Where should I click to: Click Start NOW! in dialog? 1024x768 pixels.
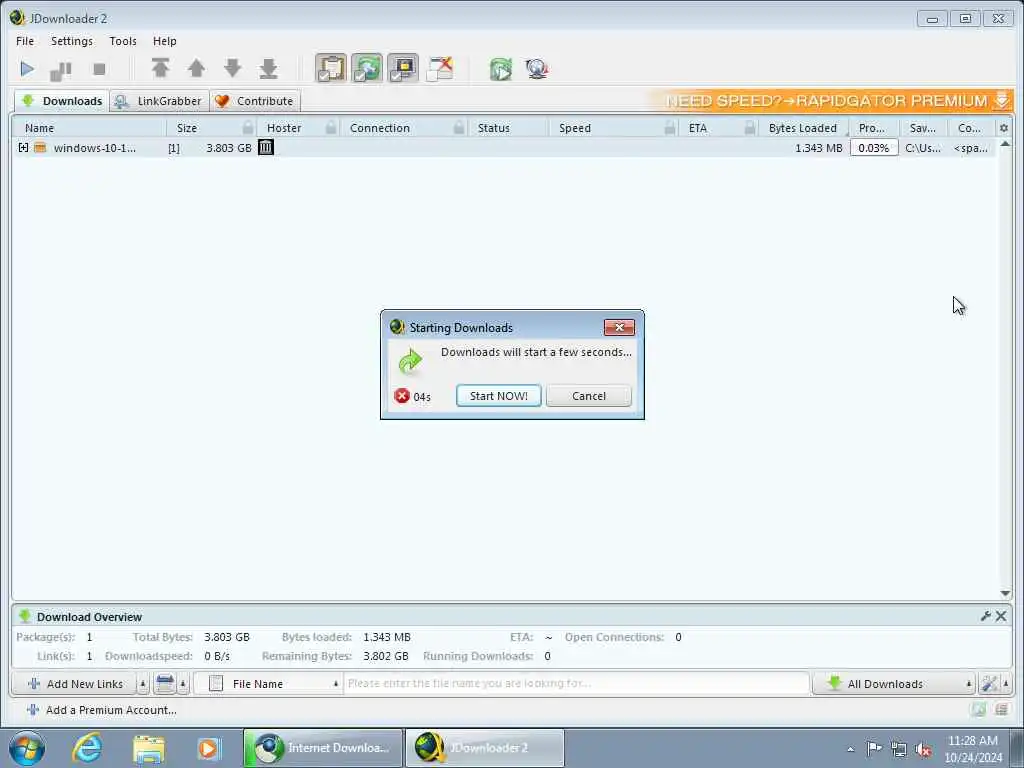click(498, 396)
